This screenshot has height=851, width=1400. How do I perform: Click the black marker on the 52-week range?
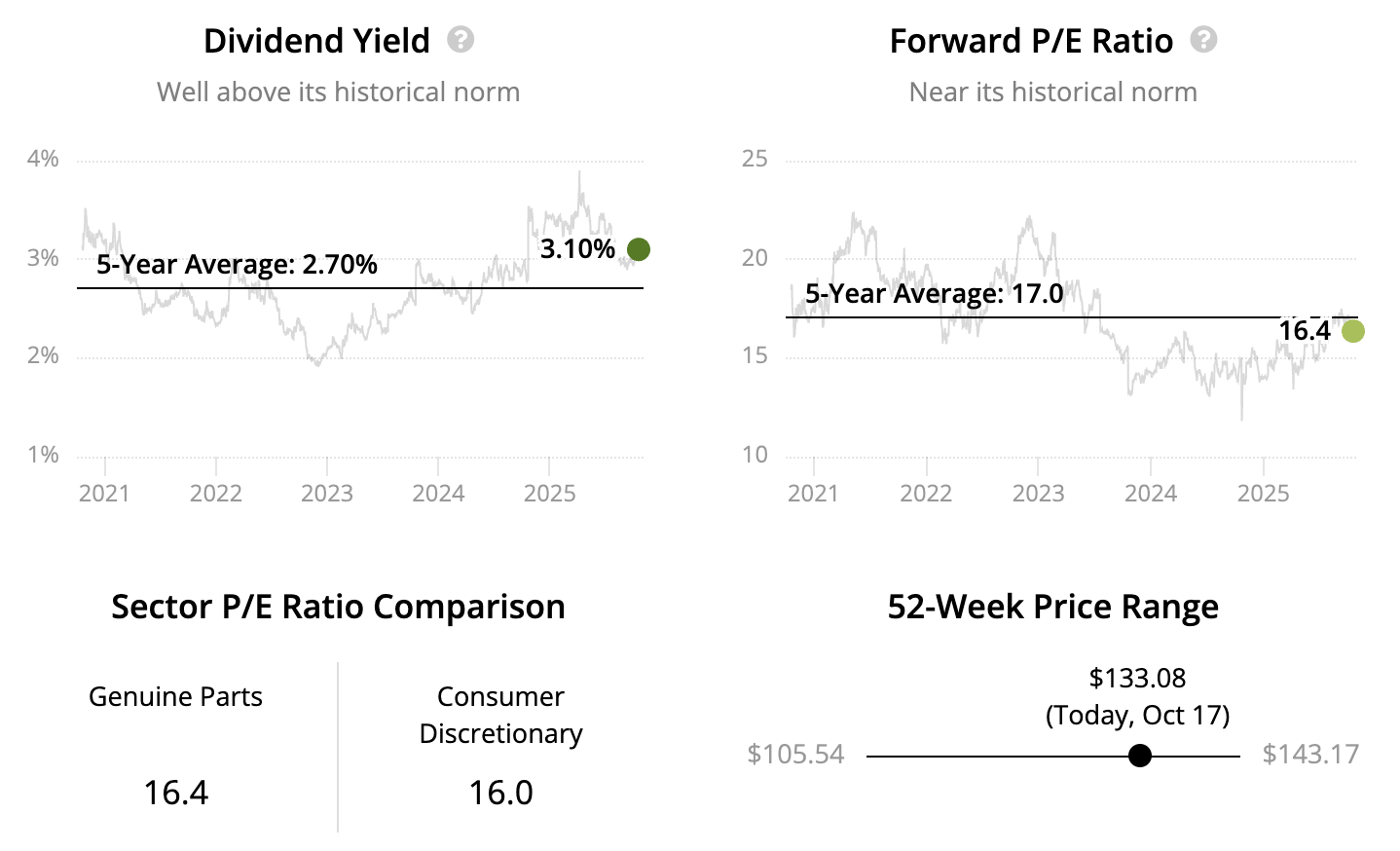[x=1140, y=756]
